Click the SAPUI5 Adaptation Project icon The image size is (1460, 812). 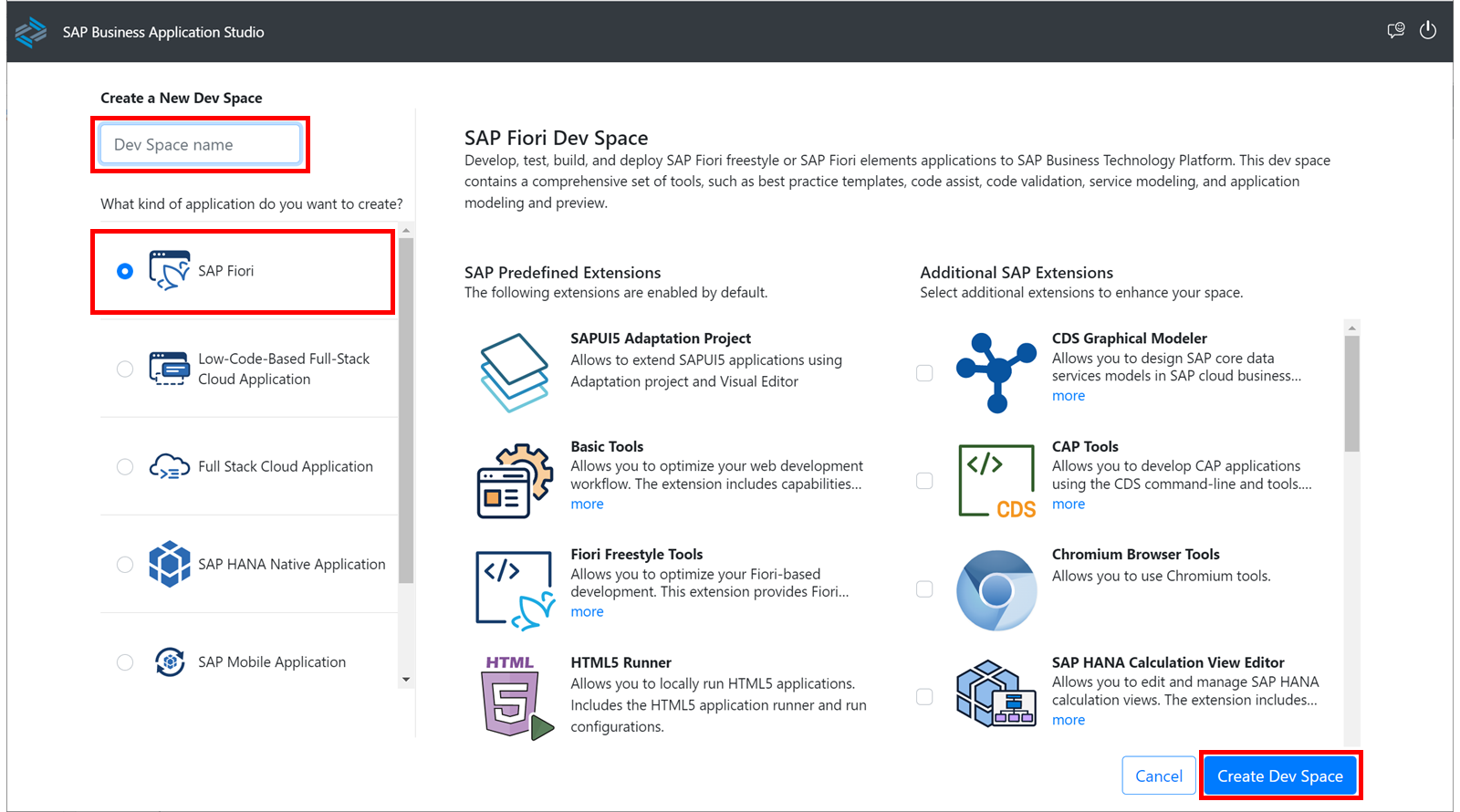tap(515, 372)
